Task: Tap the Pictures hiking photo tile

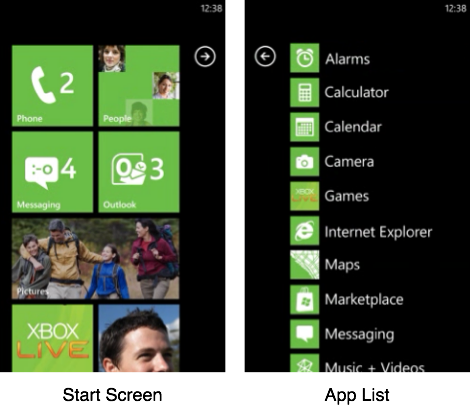Action: pos(96,259)
